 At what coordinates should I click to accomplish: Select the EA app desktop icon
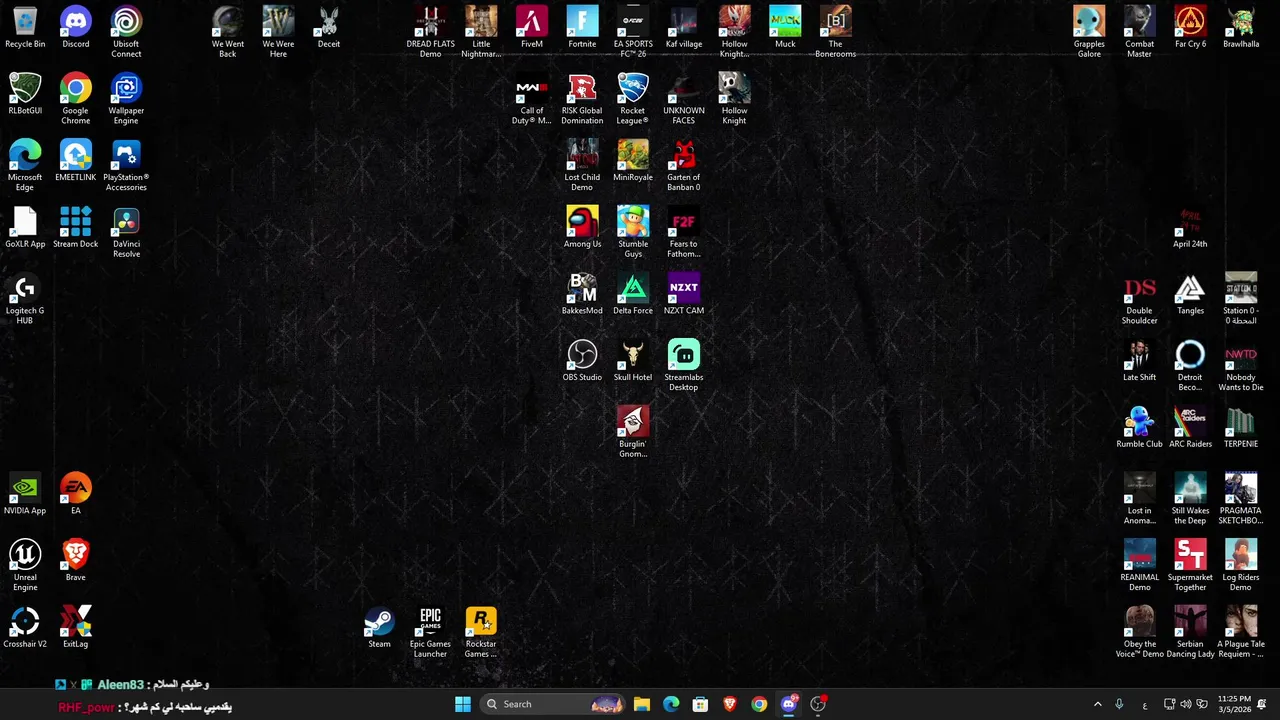76,494
